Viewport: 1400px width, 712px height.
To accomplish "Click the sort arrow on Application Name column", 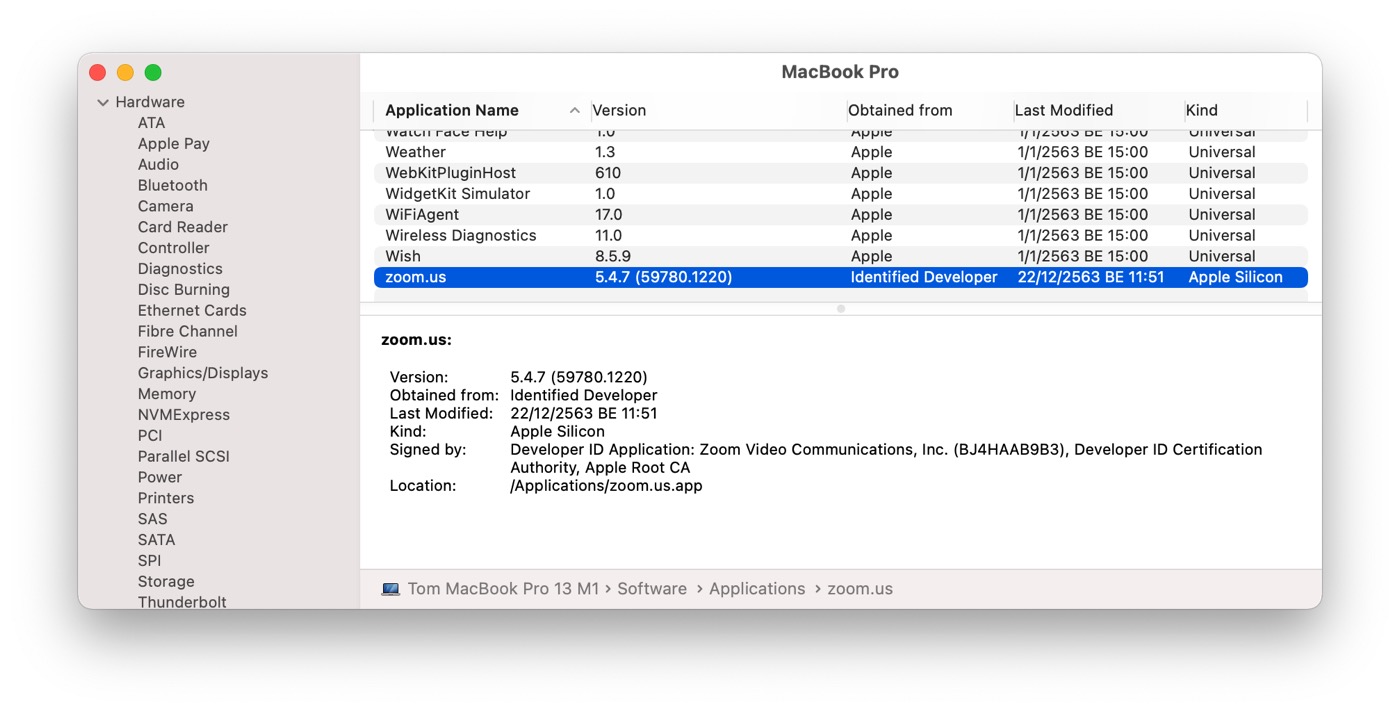I will click(574, 111).
